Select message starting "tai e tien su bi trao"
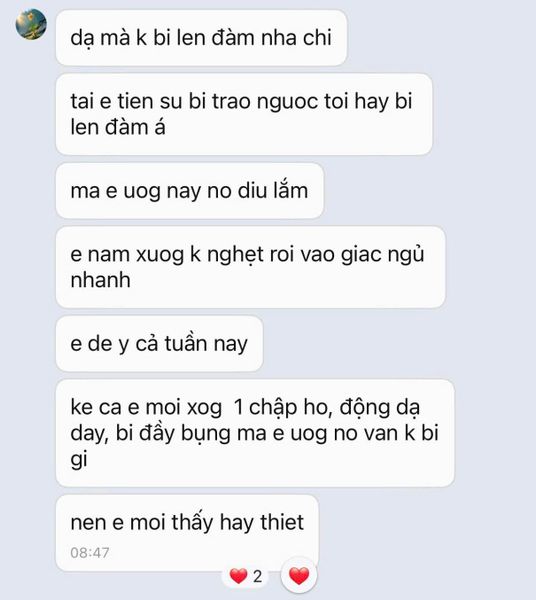 pos(244,114)
